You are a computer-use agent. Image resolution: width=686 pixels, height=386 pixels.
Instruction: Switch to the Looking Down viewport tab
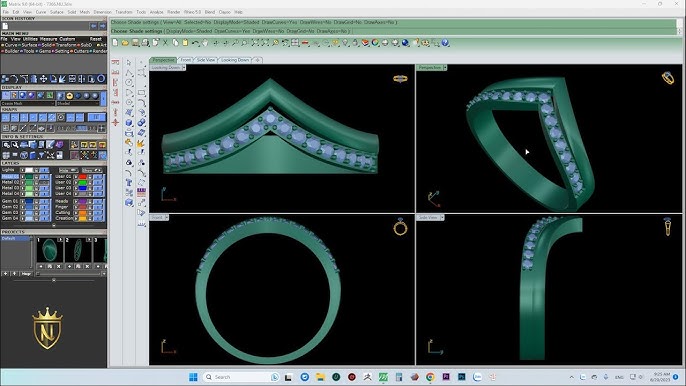click(x=235, y=60)
